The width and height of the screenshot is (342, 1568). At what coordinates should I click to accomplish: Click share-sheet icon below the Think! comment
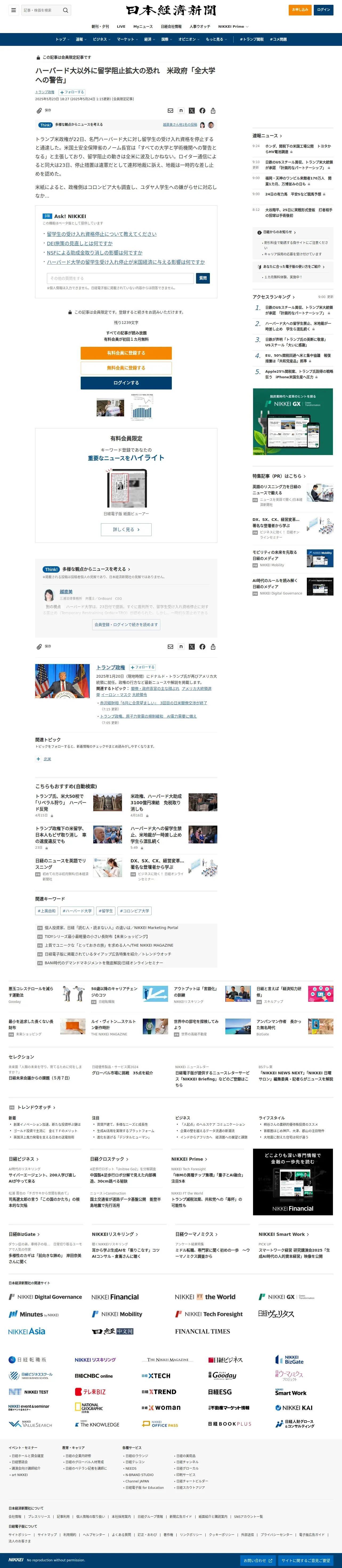coord(213,646)
